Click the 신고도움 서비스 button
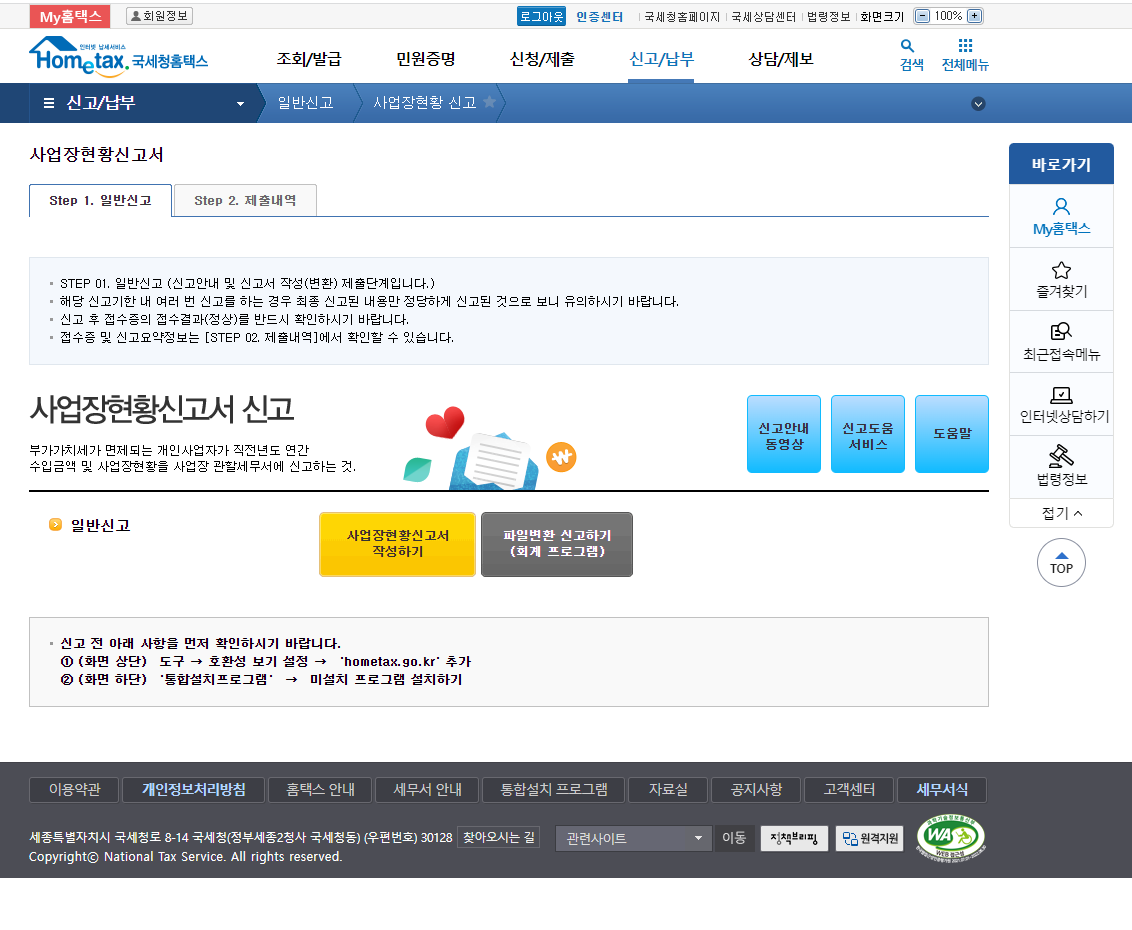This screenshot has width=1132, height=930. [868, 434]
